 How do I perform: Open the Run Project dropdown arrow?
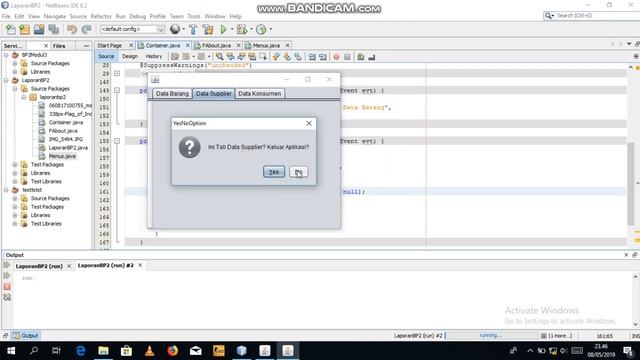[x=232, y=29]
